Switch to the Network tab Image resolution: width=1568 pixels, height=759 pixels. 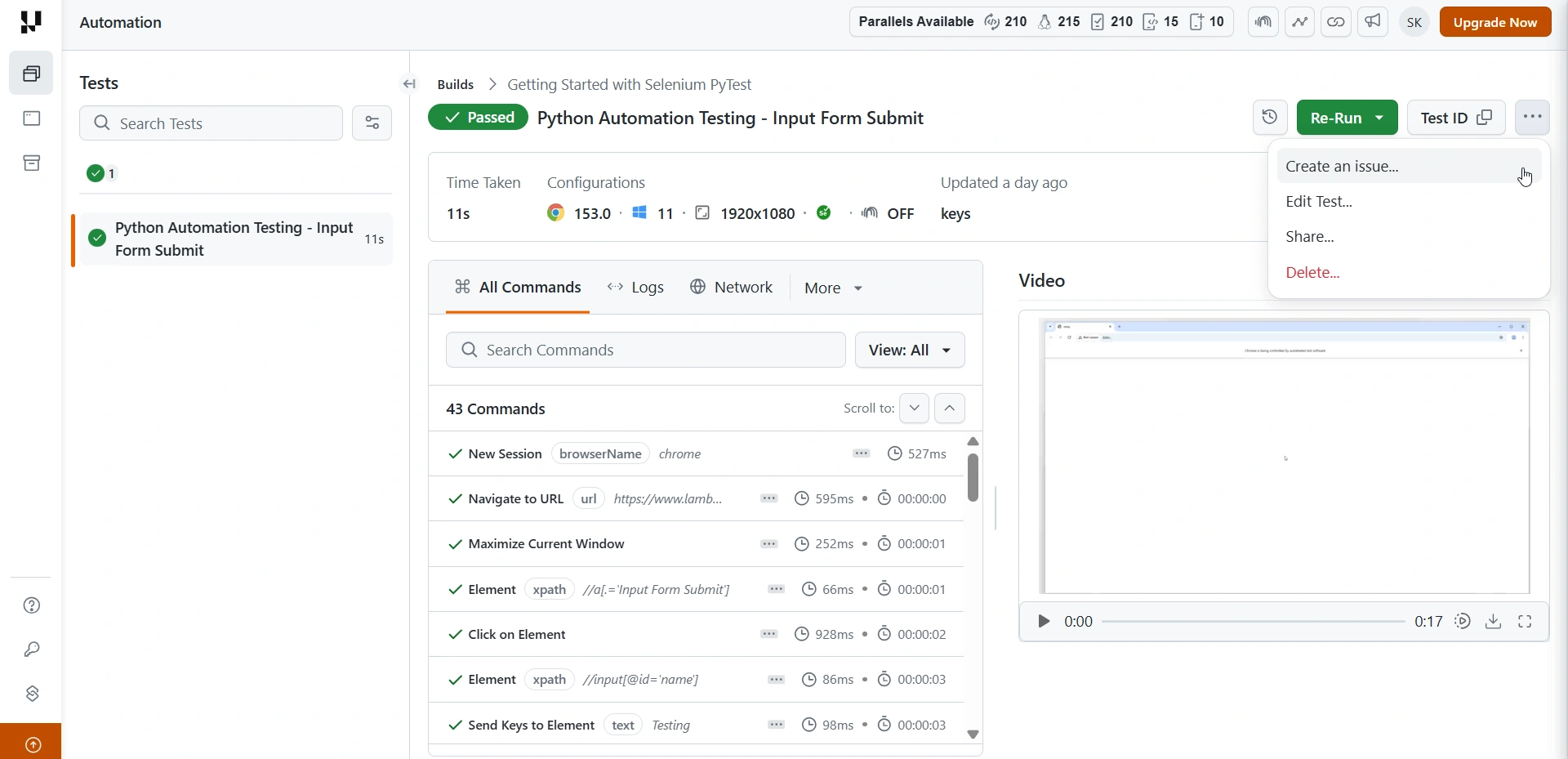point(732,287)
